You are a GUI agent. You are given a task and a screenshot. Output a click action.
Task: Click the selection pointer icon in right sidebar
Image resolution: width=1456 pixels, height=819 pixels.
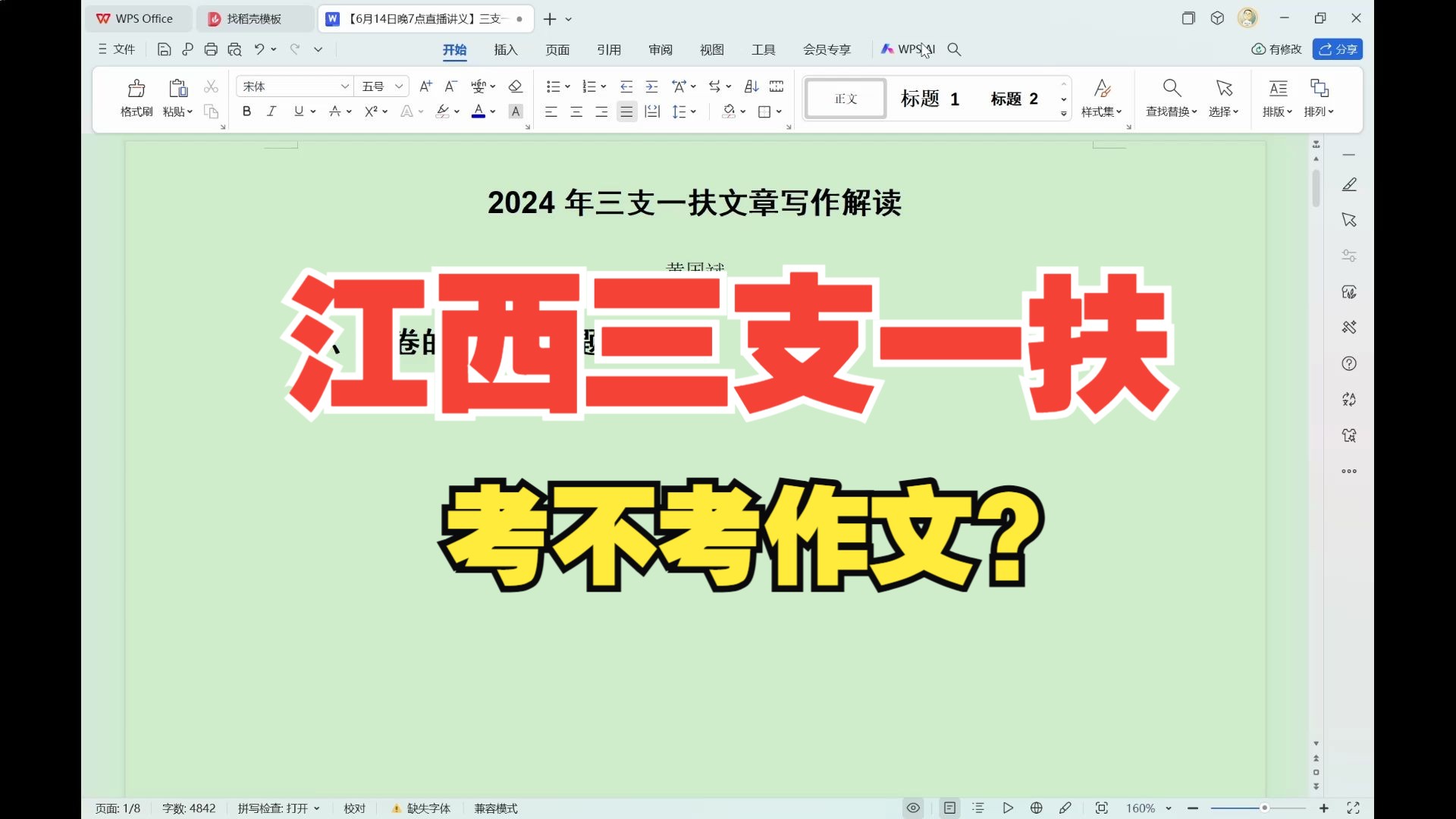pos(1349,220)
